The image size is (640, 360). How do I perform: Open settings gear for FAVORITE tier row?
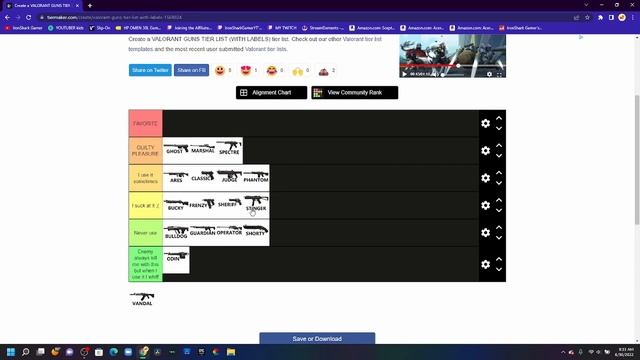[485, 123]
